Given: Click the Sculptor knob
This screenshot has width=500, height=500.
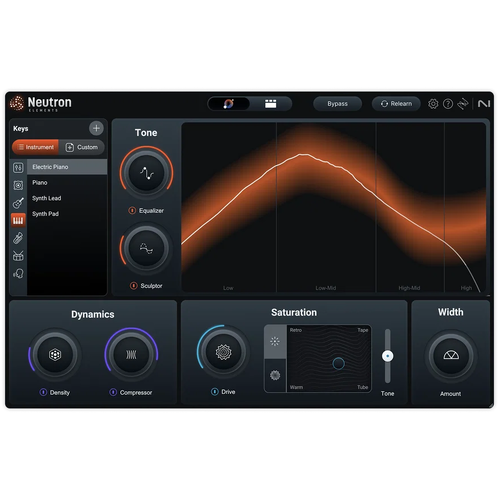Looking at the screenshot, I should point(146,248).
